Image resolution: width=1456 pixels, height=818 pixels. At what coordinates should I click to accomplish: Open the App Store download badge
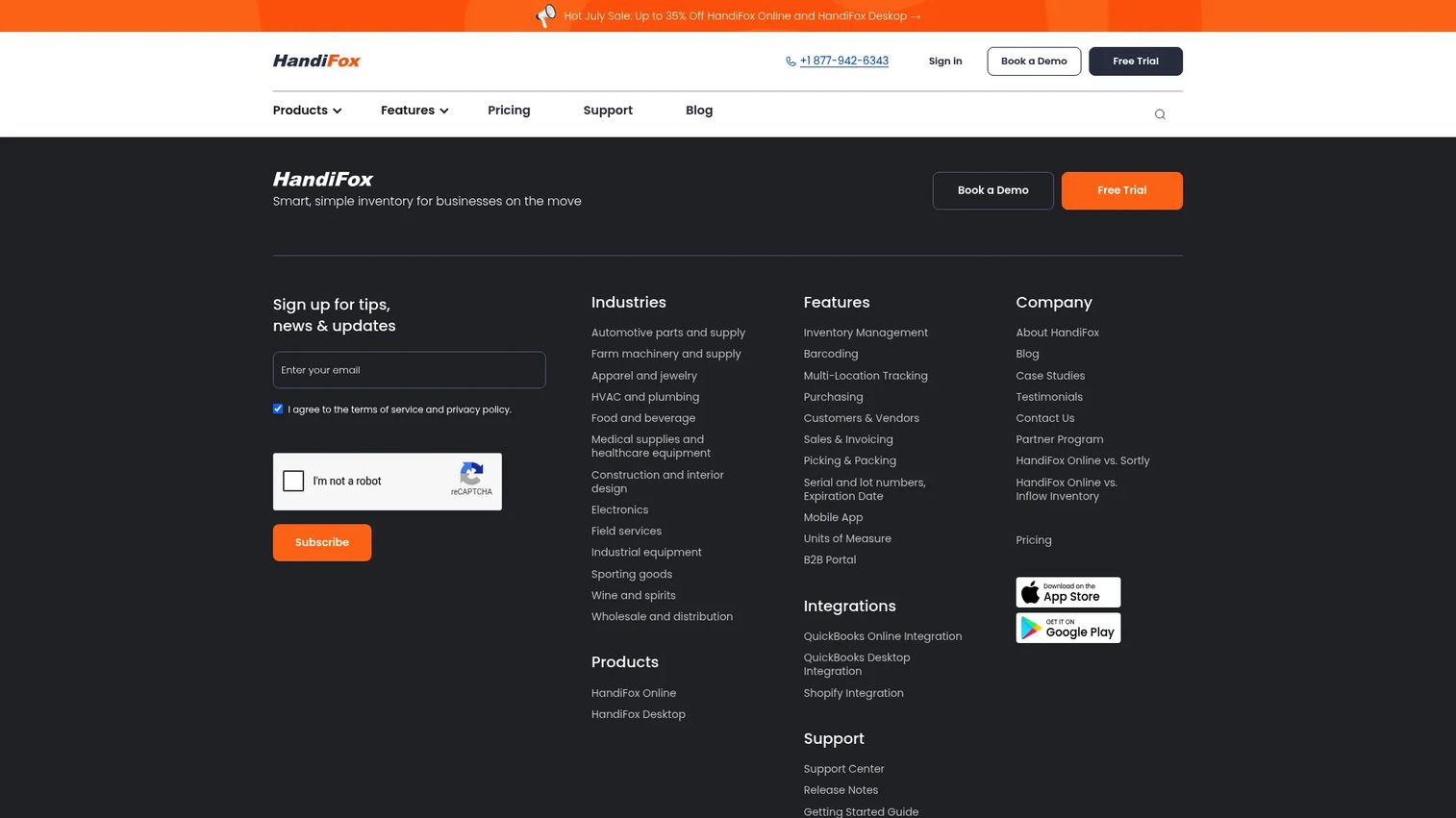(1068, 592)
